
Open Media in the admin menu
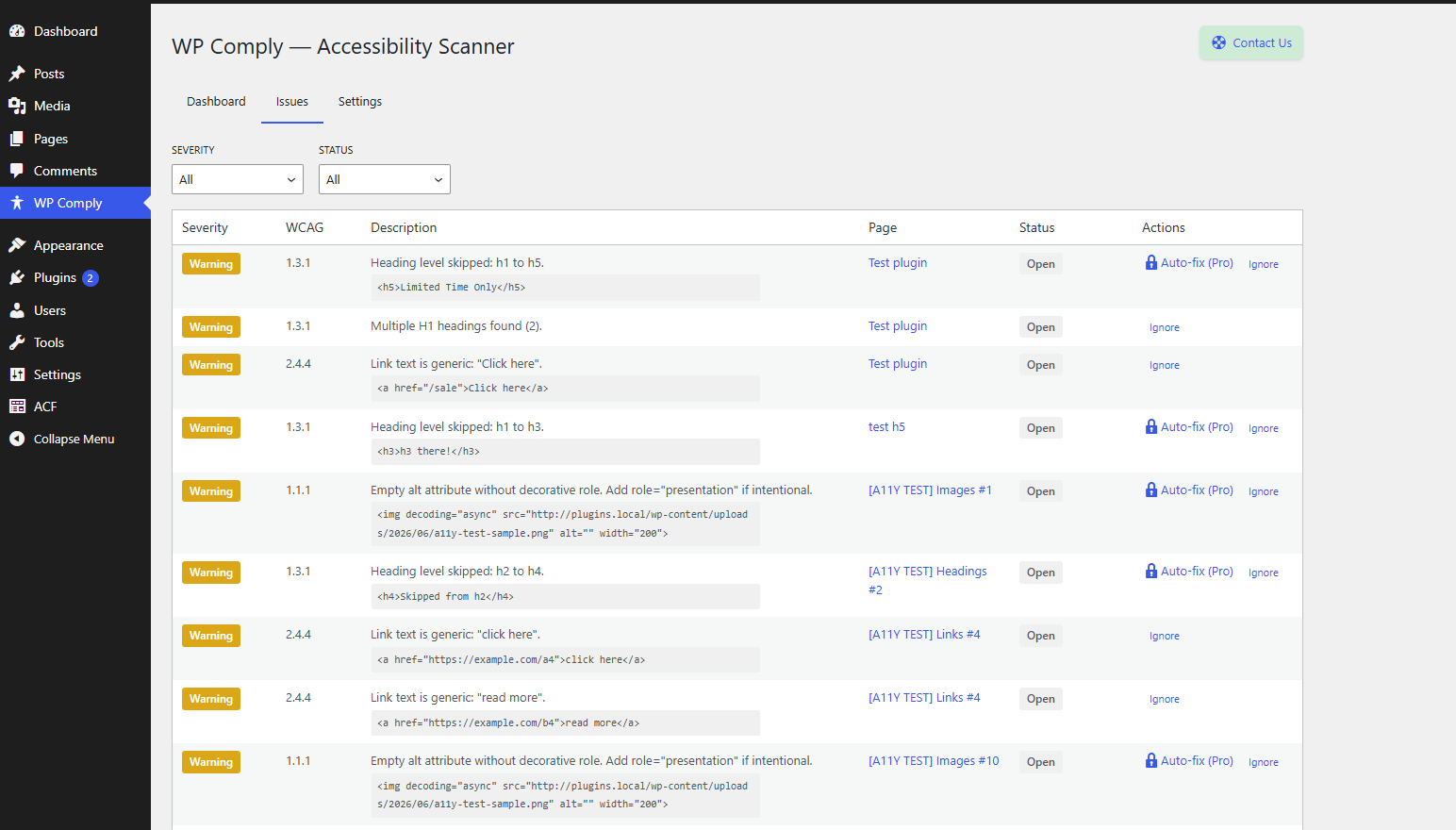tap(75, 106)
